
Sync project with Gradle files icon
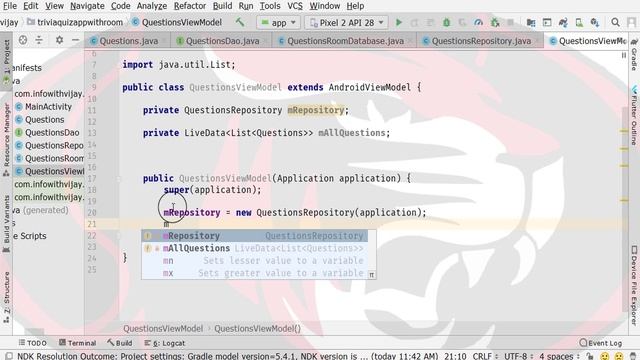tap(563, 23)
